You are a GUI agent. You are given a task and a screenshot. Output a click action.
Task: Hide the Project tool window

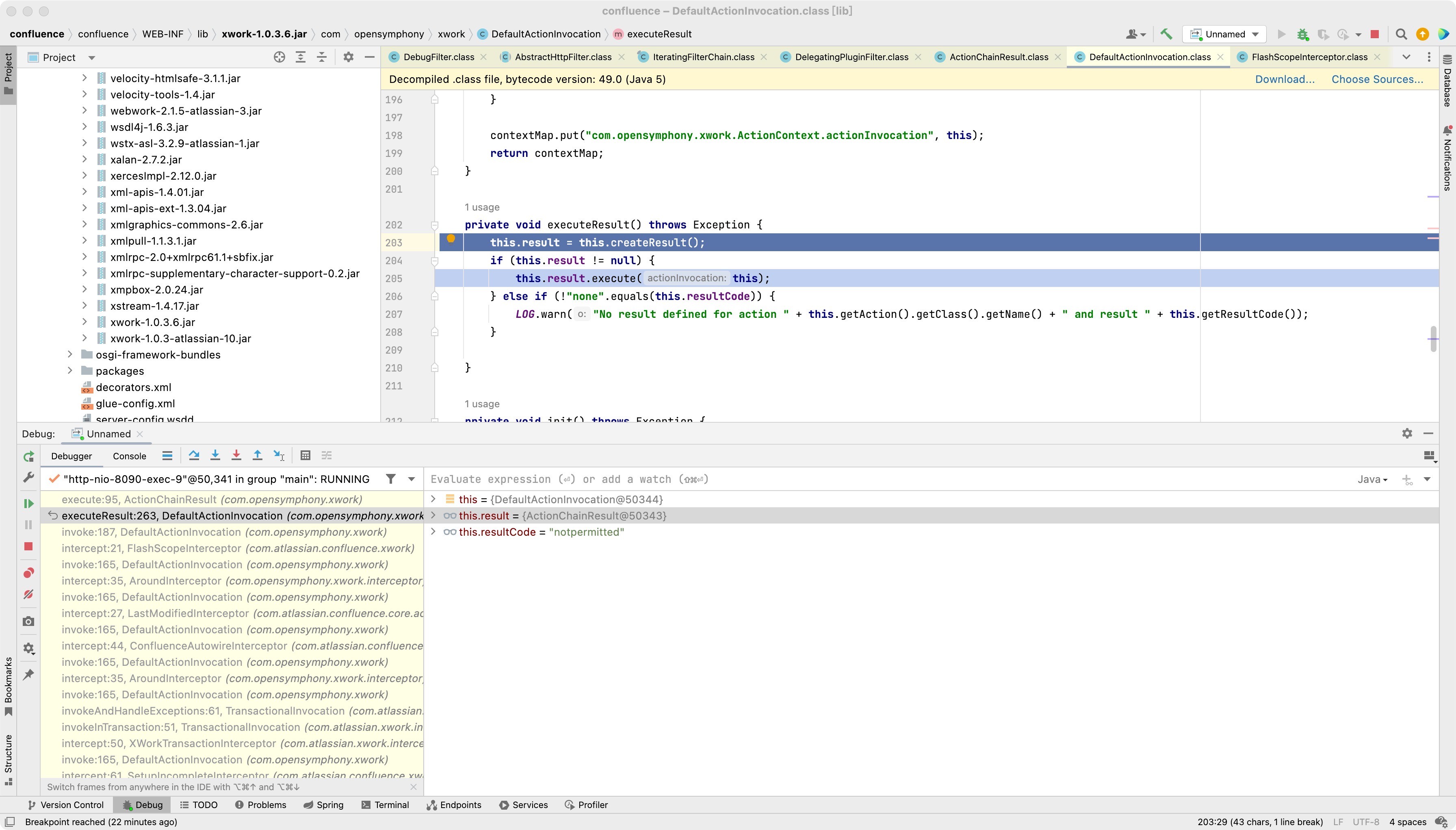(370, 57)
